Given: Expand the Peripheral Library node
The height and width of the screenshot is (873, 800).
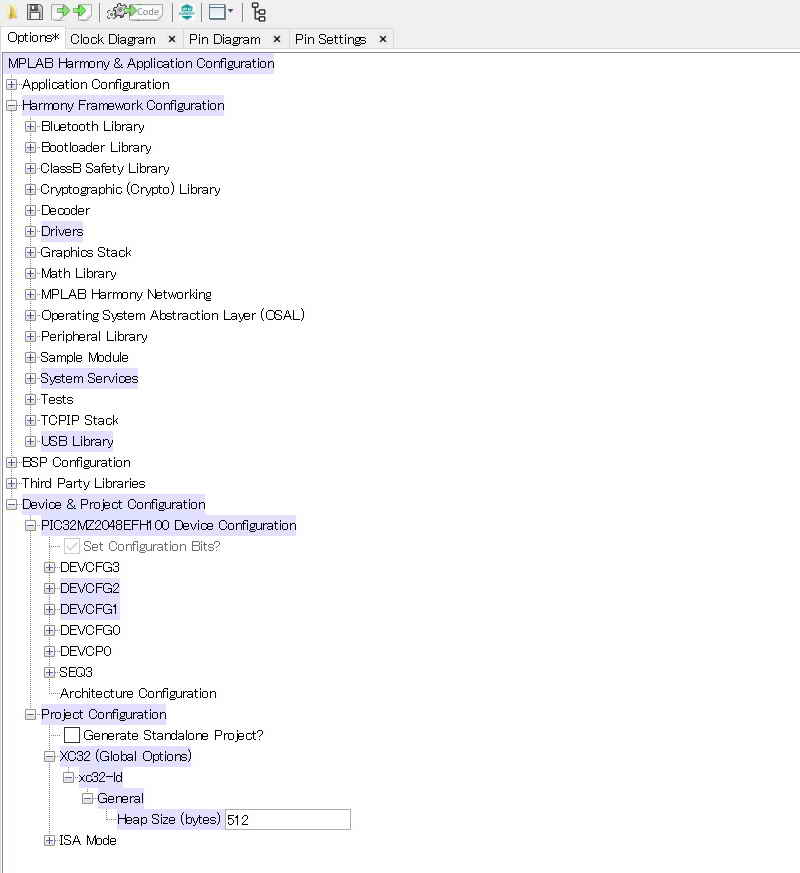Looking at the screenshot, I should pos(31,336).
